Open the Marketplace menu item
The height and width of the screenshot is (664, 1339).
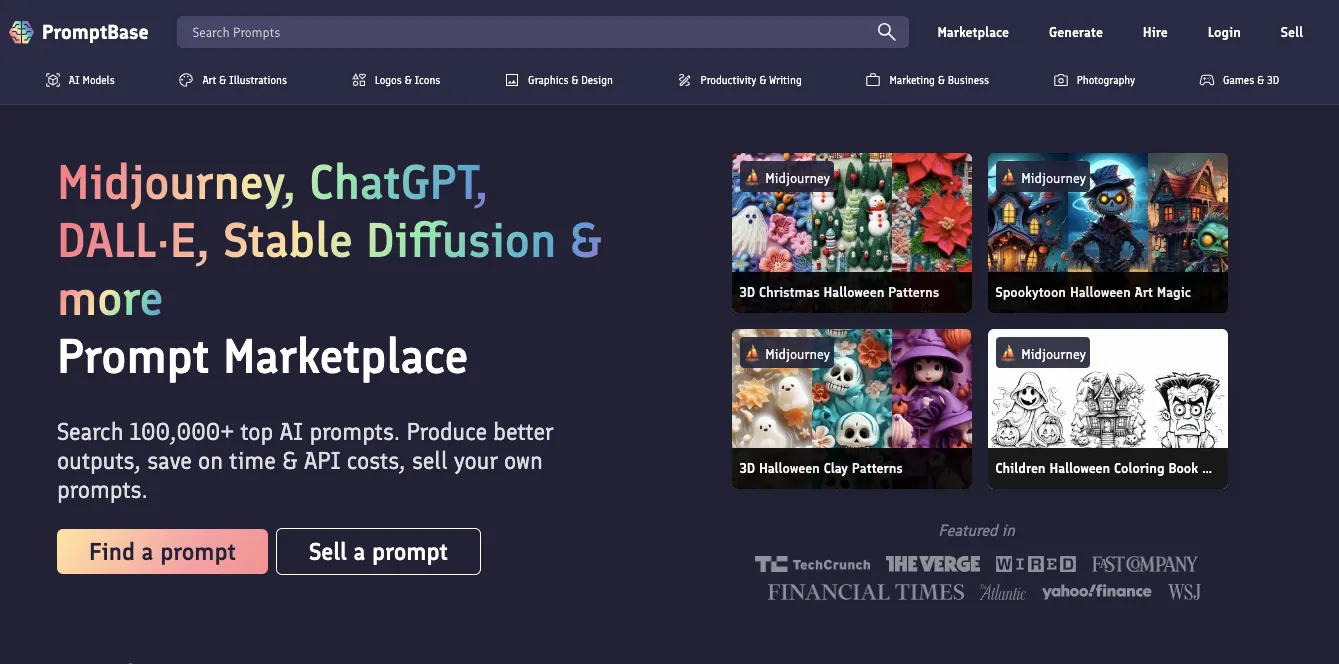point(972,32)
